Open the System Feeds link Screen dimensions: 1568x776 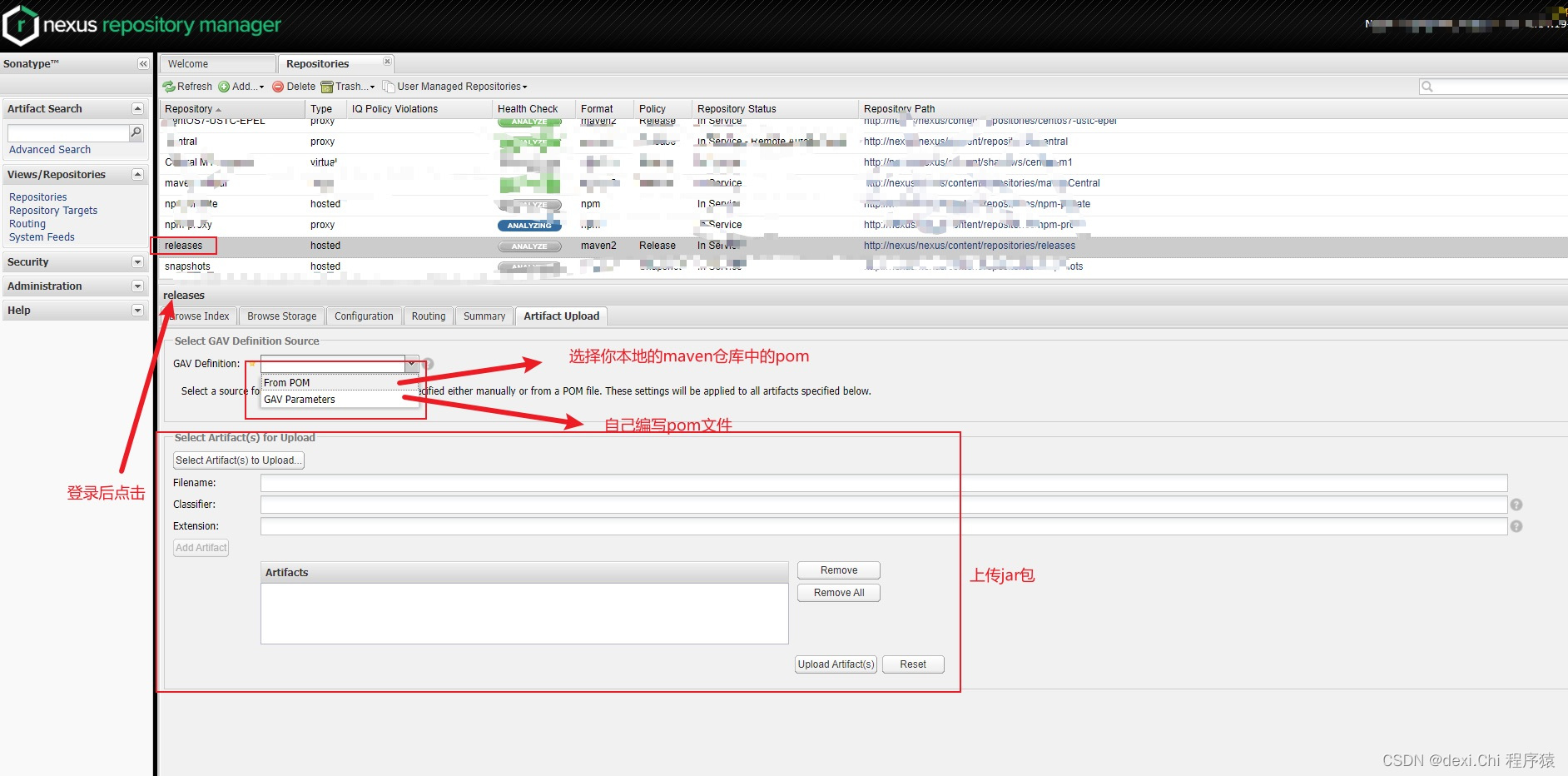(x=42, y=237)
